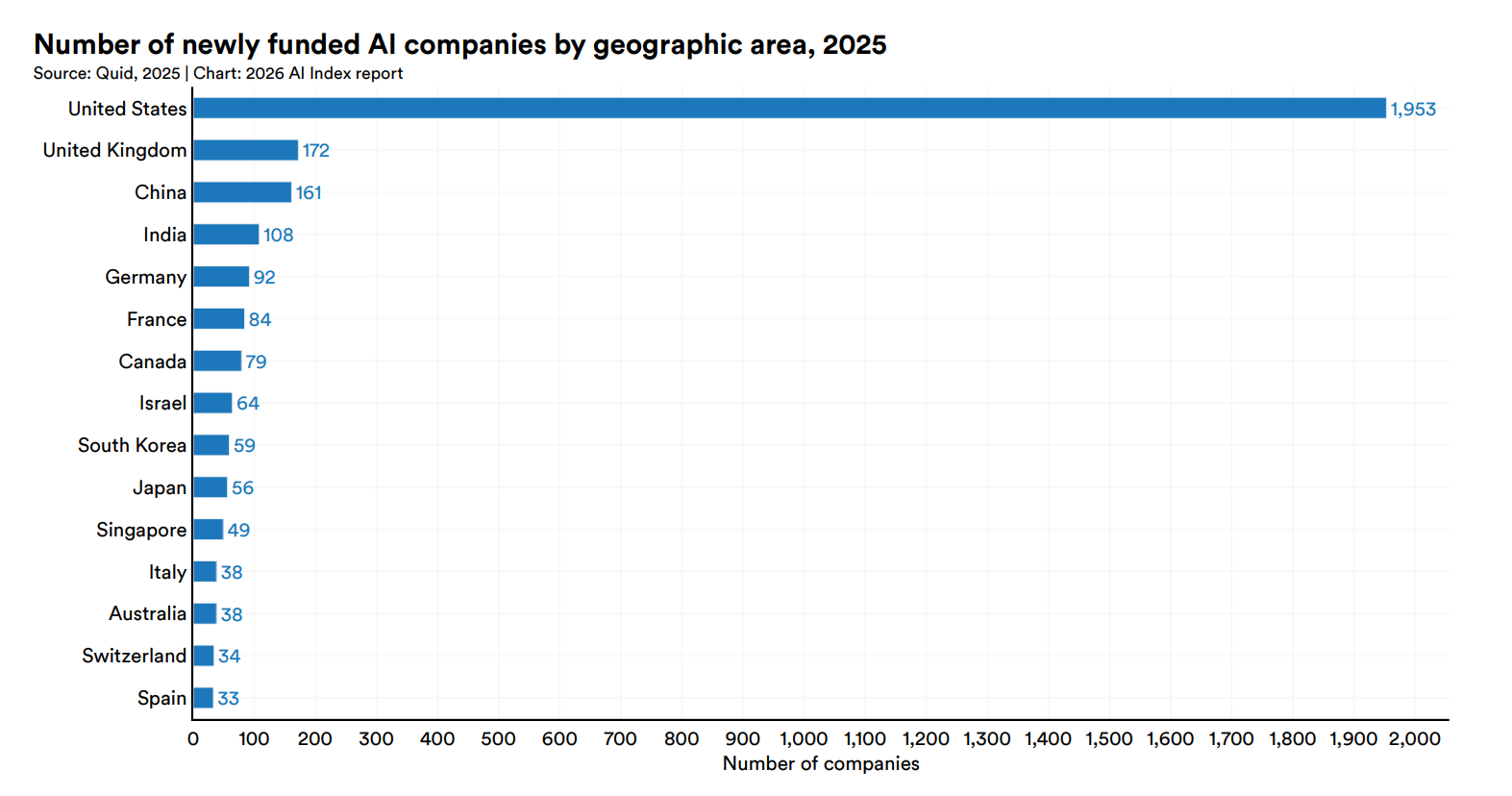Click the Source: Quid, 2025 text
This screenshot has width=1512, height=796.
click(107, 73)
